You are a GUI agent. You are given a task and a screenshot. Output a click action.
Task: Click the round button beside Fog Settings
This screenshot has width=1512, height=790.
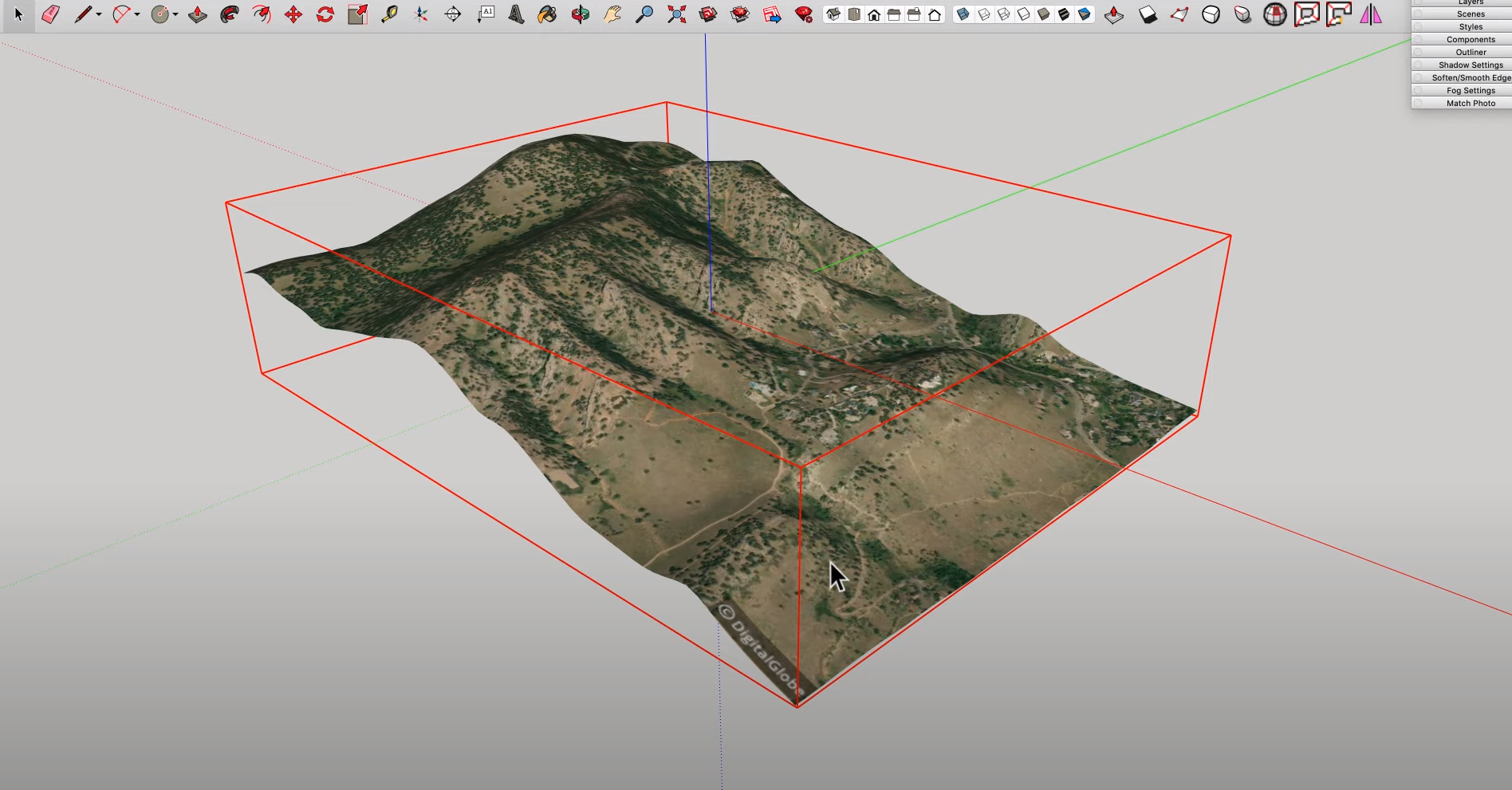pyautogui.click(x=1418, y=91)
